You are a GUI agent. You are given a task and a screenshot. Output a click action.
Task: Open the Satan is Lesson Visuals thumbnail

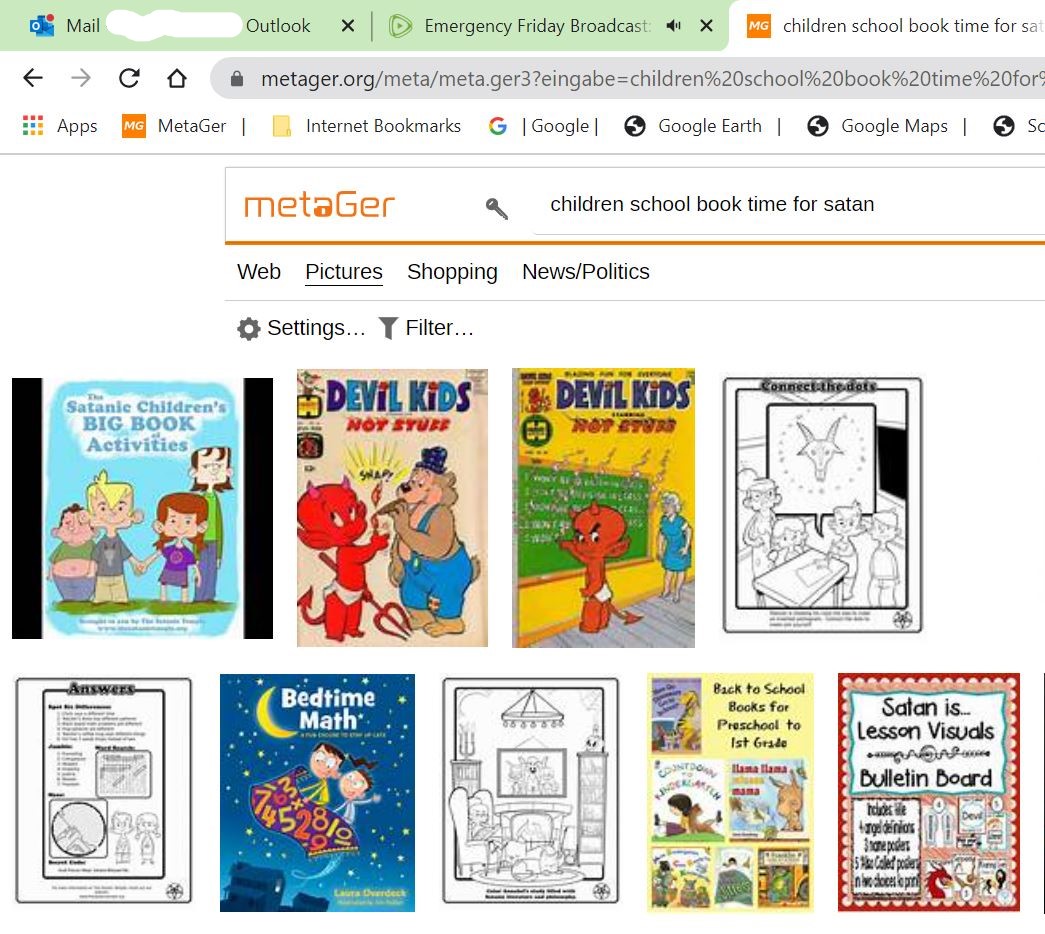928,792
